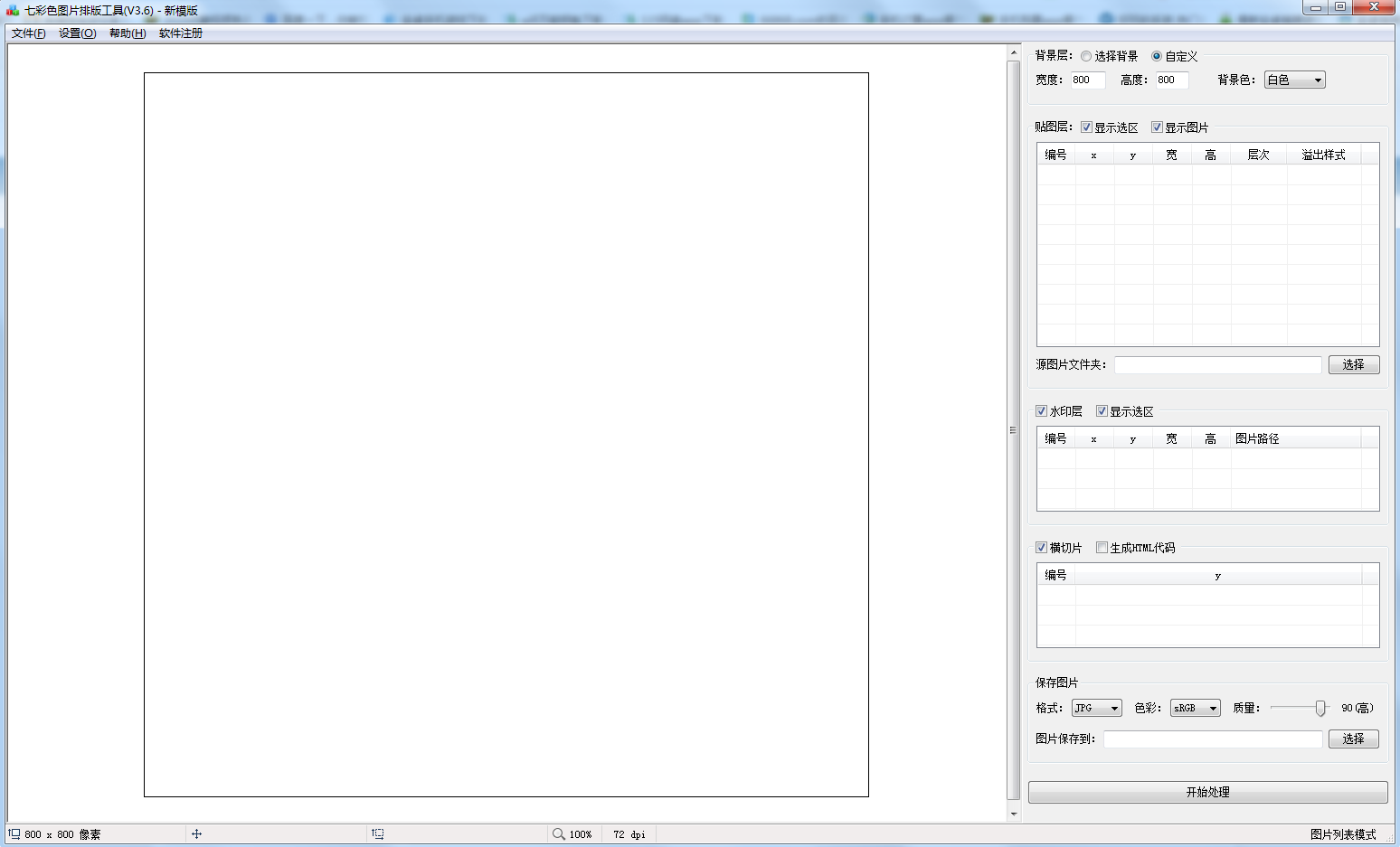
Task: Toggle 显示选区 checkbox beside 水印层
Action: tap(1102, 411)
